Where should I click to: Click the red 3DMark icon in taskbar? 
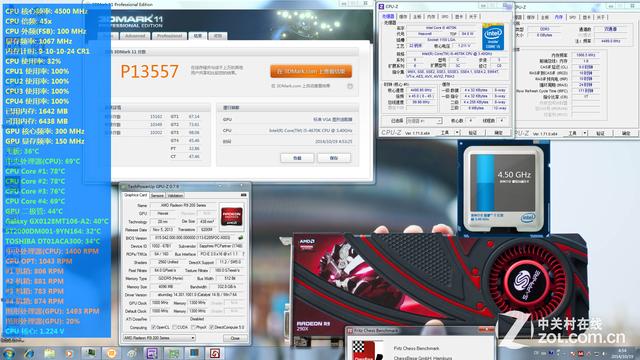pyautogui.click(x=215, y=353)
